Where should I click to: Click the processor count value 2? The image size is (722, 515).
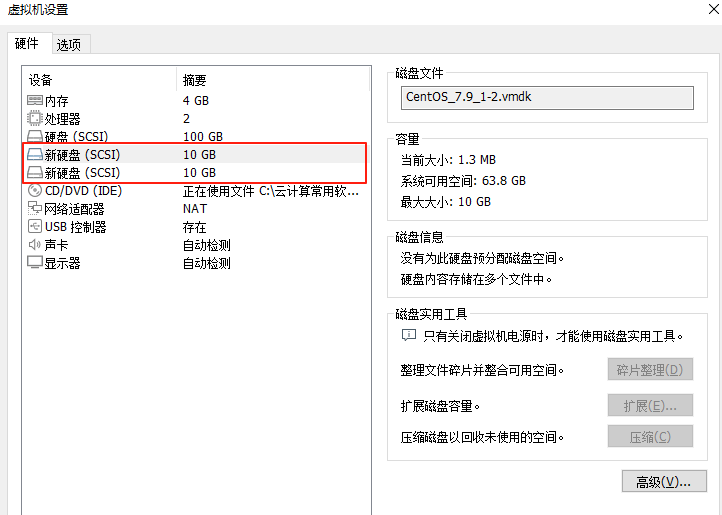coord(186,118)
